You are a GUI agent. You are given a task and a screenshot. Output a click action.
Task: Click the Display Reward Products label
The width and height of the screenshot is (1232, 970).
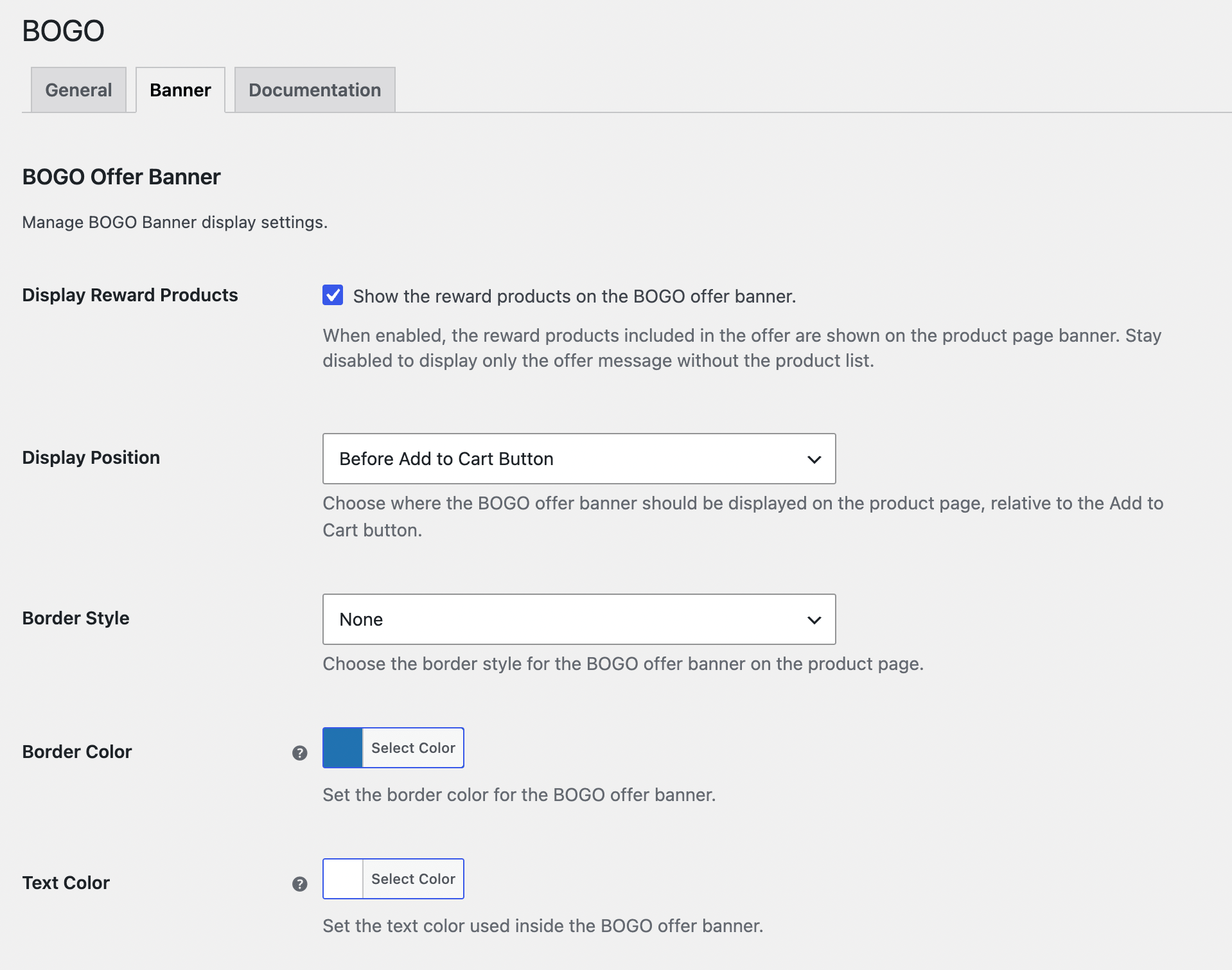point(130,295)
